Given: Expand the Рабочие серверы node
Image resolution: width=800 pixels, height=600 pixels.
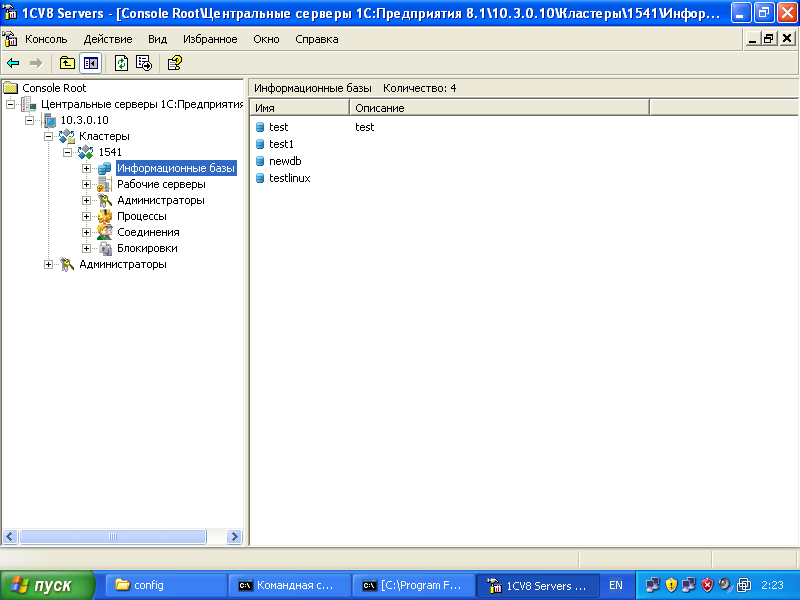Looking at the screenshot, I should pyautogui.click(x=86, y=184).
